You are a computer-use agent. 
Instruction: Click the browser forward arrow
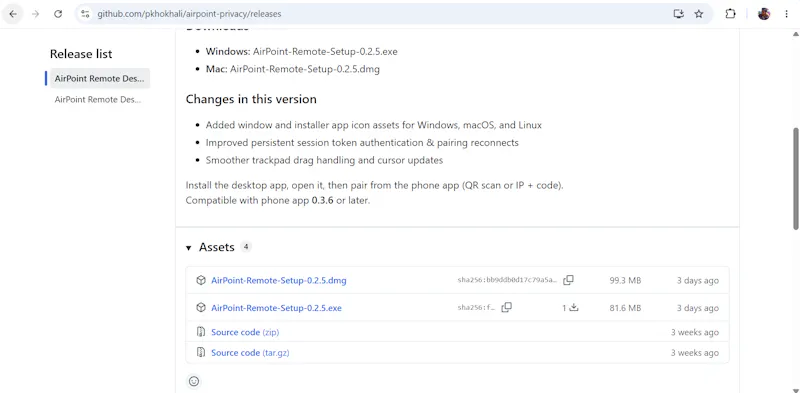(x=35, y=14)
